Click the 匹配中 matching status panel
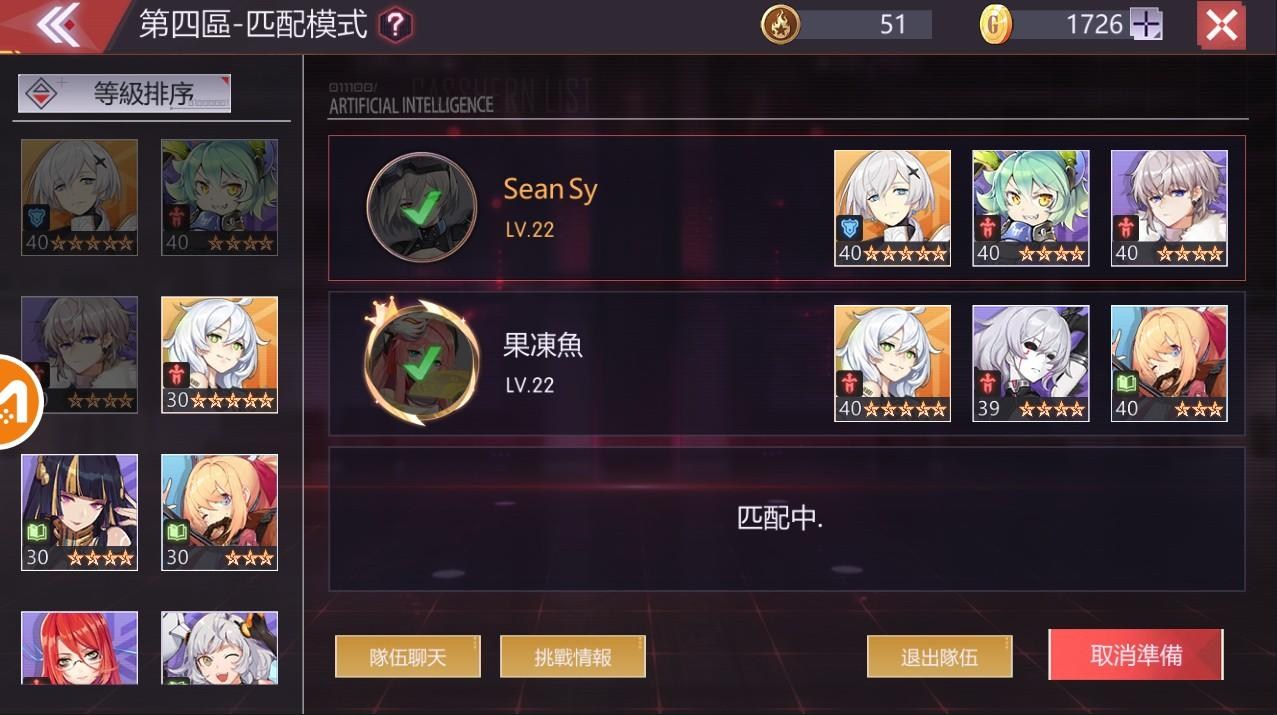 pos(787,519)
